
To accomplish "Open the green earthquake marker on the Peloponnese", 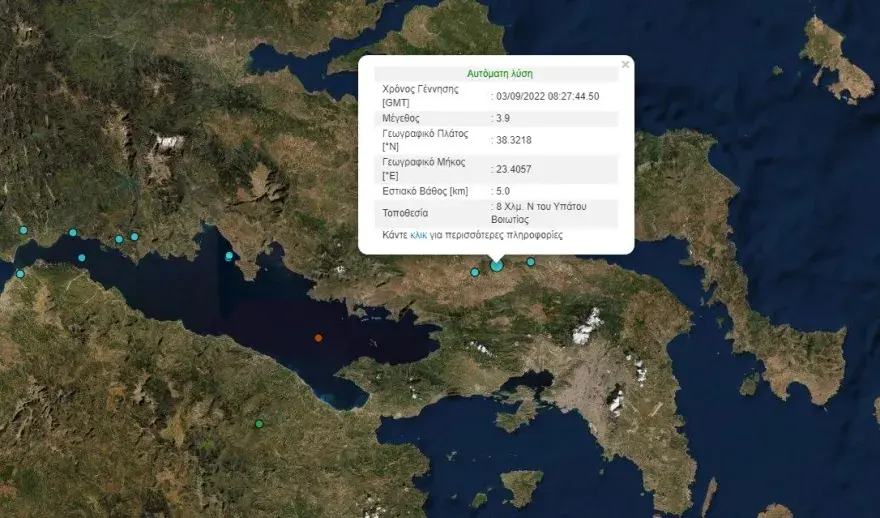I will (x=259, y=424).
